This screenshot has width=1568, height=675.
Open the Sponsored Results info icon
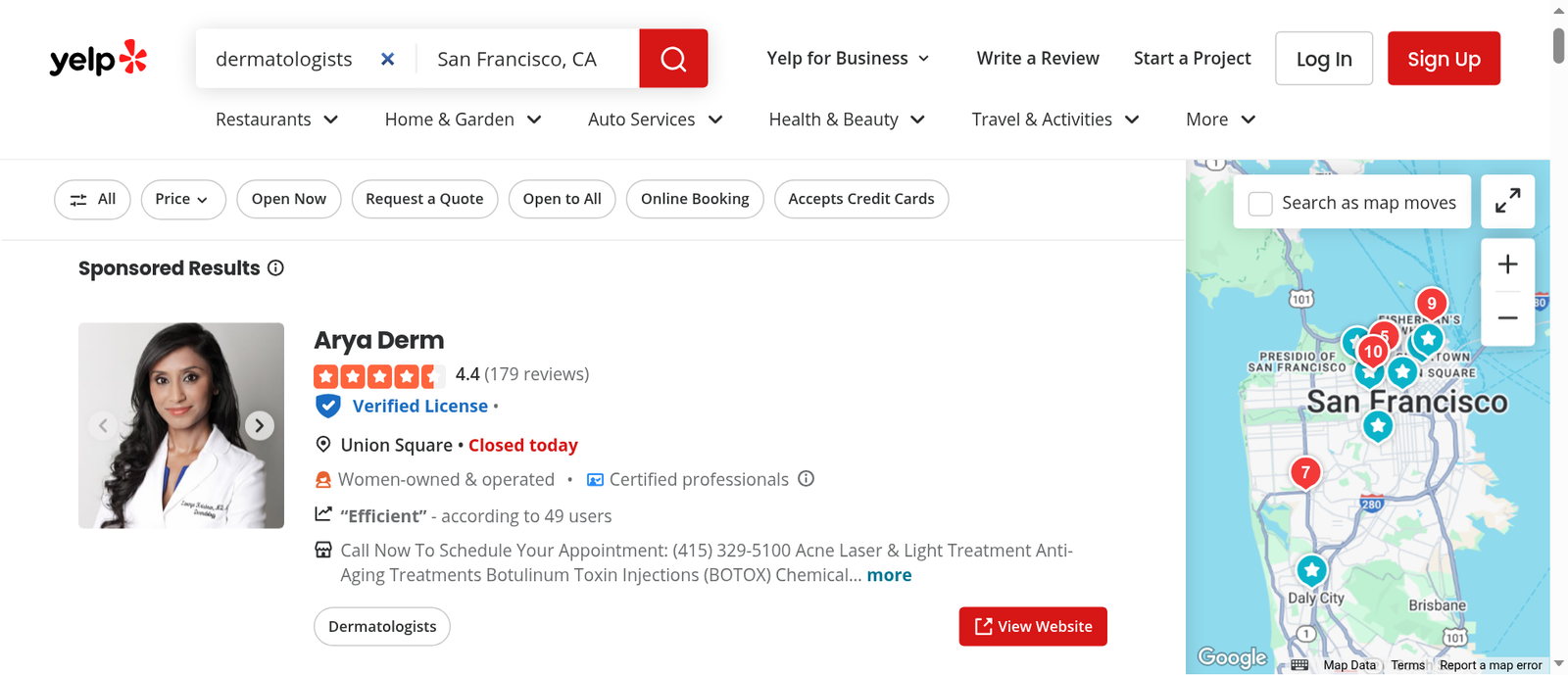(x=275, y=268)
